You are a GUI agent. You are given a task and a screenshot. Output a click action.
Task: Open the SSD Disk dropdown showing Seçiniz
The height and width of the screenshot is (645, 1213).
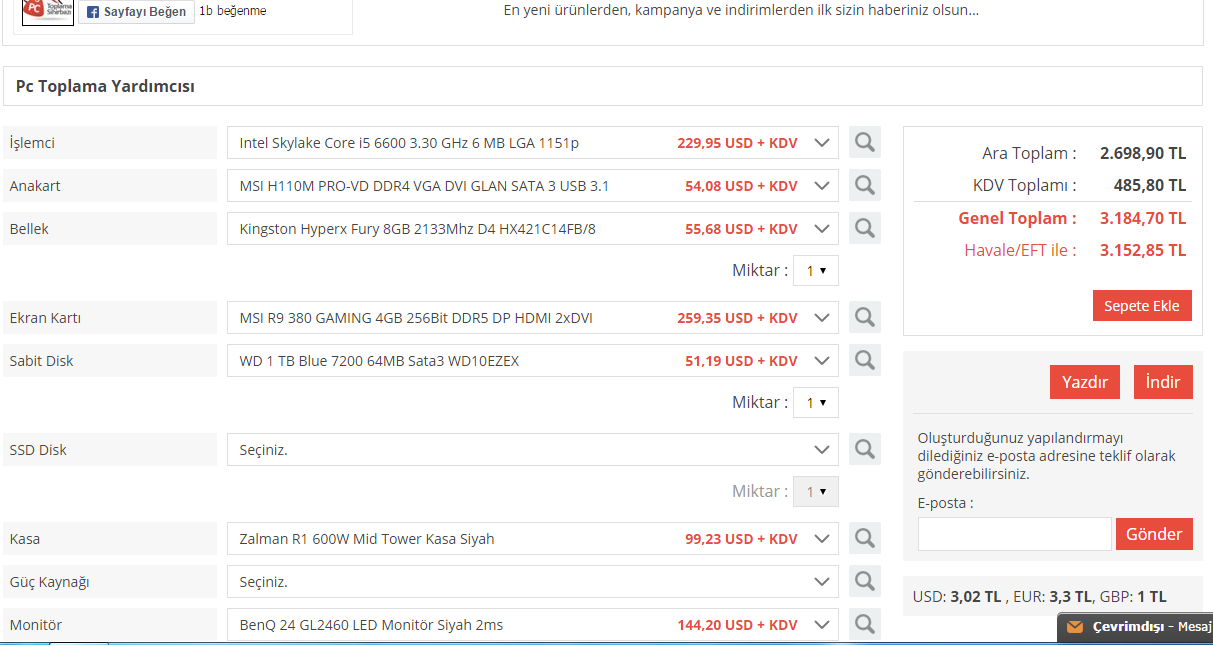point(533,450)
